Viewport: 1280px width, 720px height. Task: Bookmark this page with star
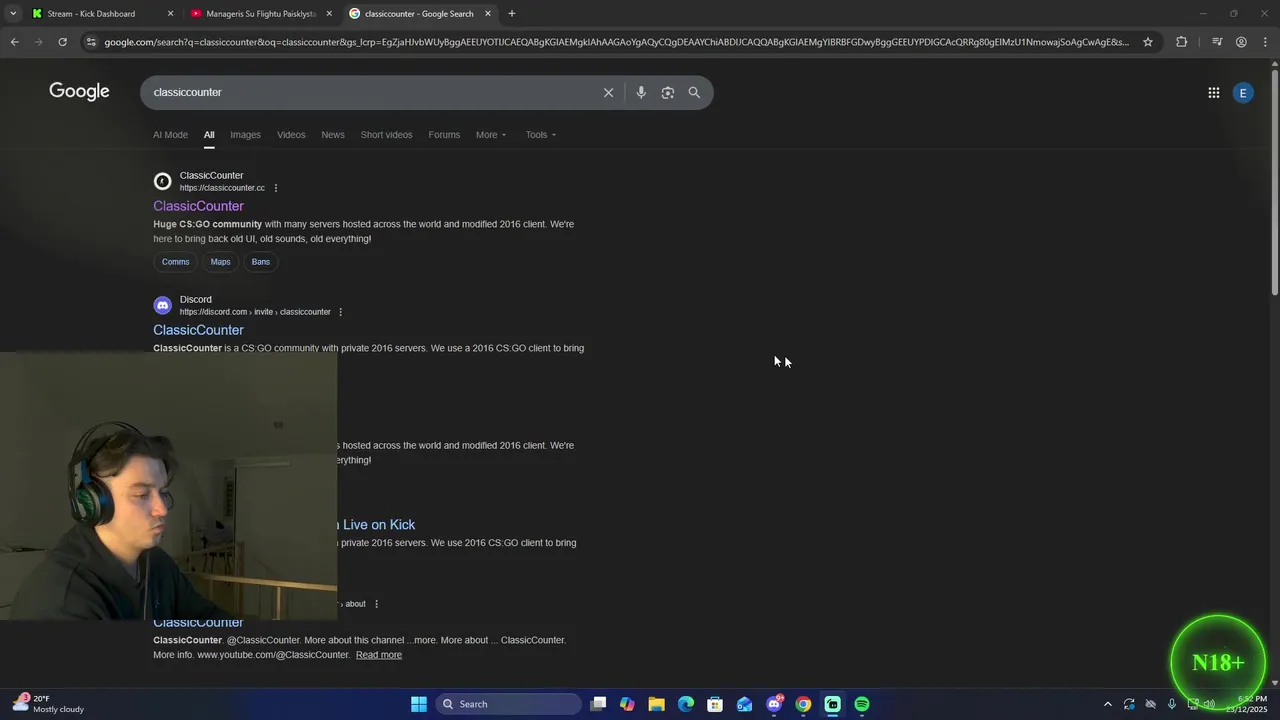1147,42
